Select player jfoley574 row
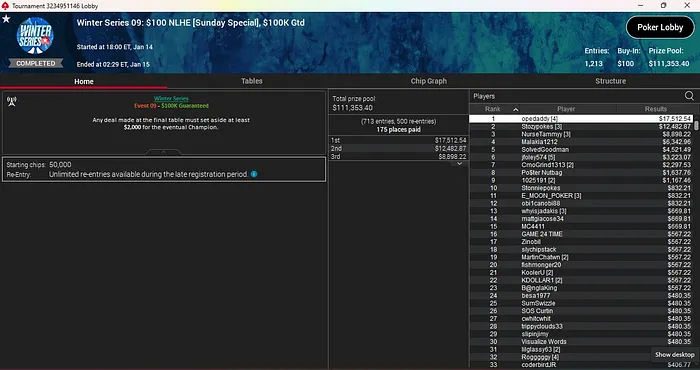The image size is (700, 370). [x=581, y=157]
